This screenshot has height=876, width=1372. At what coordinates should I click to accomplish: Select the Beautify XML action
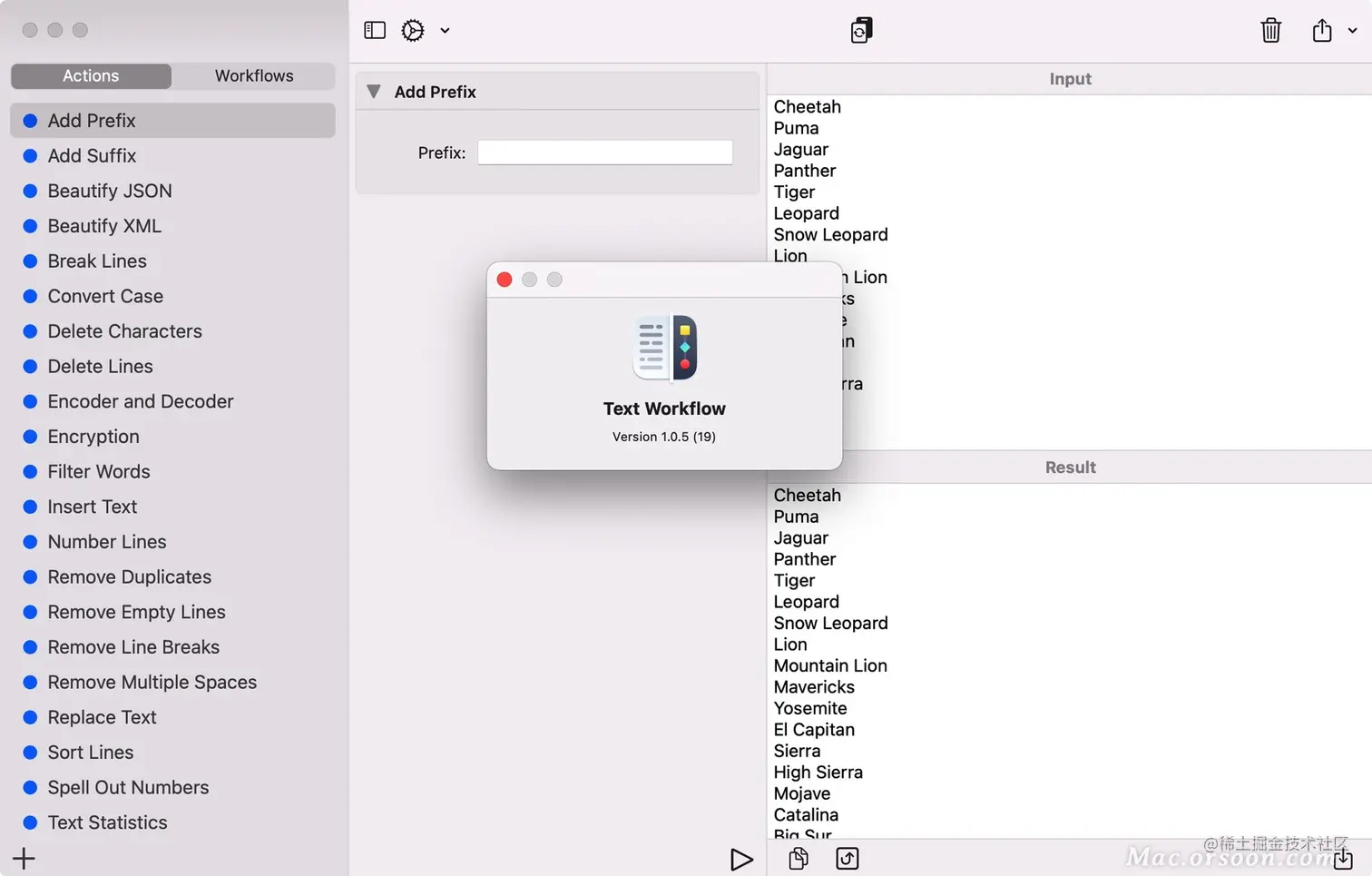click(172, 226)
